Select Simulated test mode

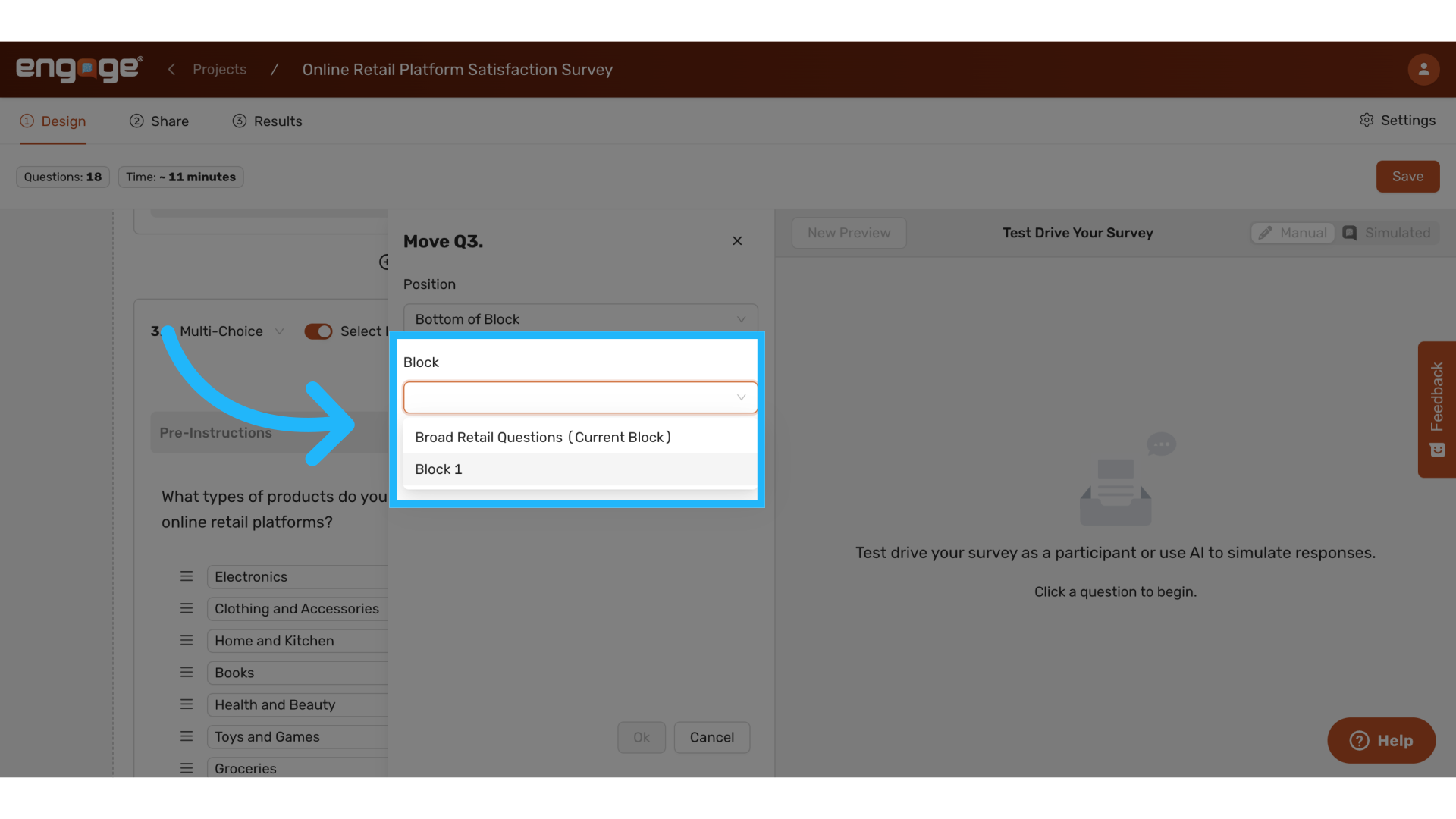point(1386,233)
